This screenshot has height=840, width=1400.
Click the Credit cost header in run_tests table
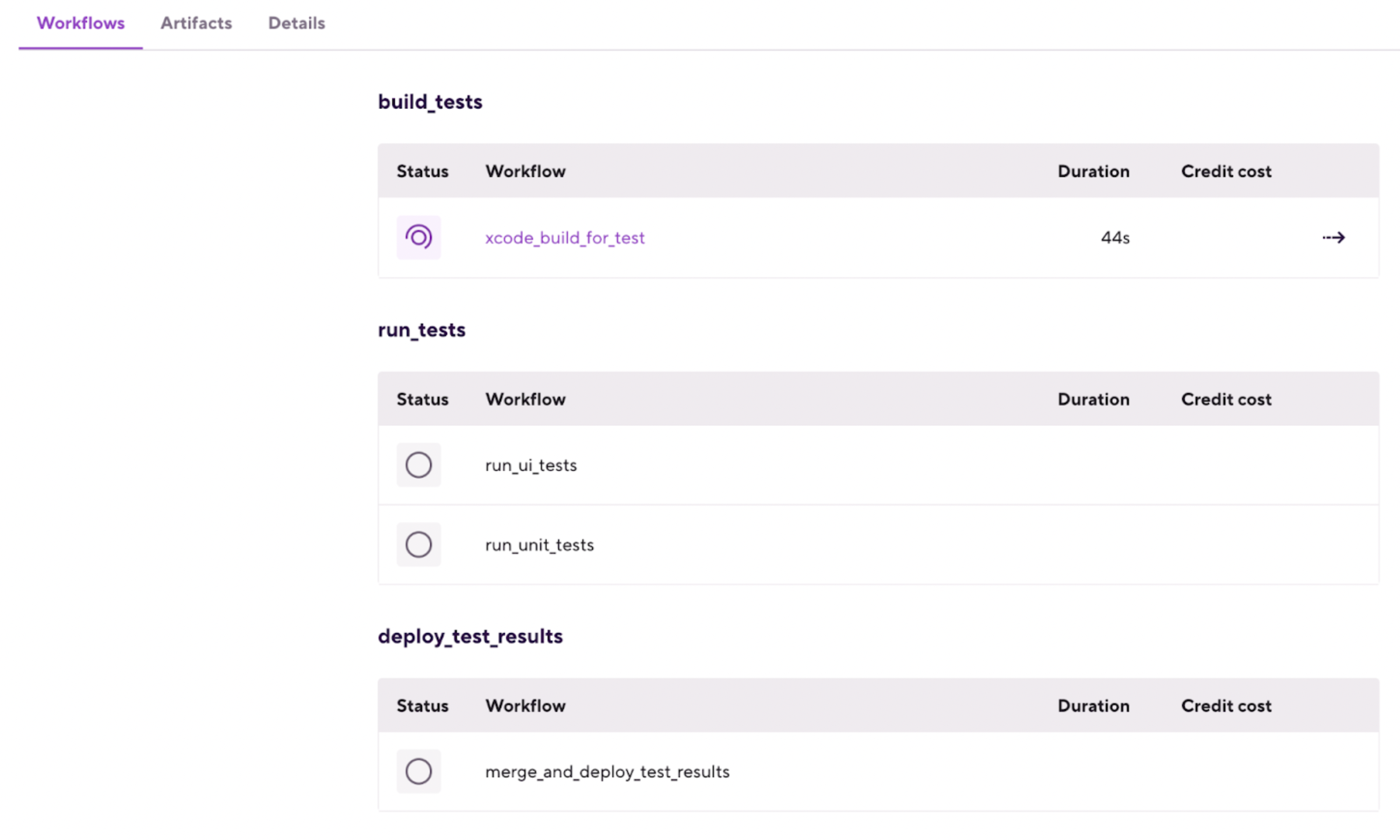tap(1226, 400)
